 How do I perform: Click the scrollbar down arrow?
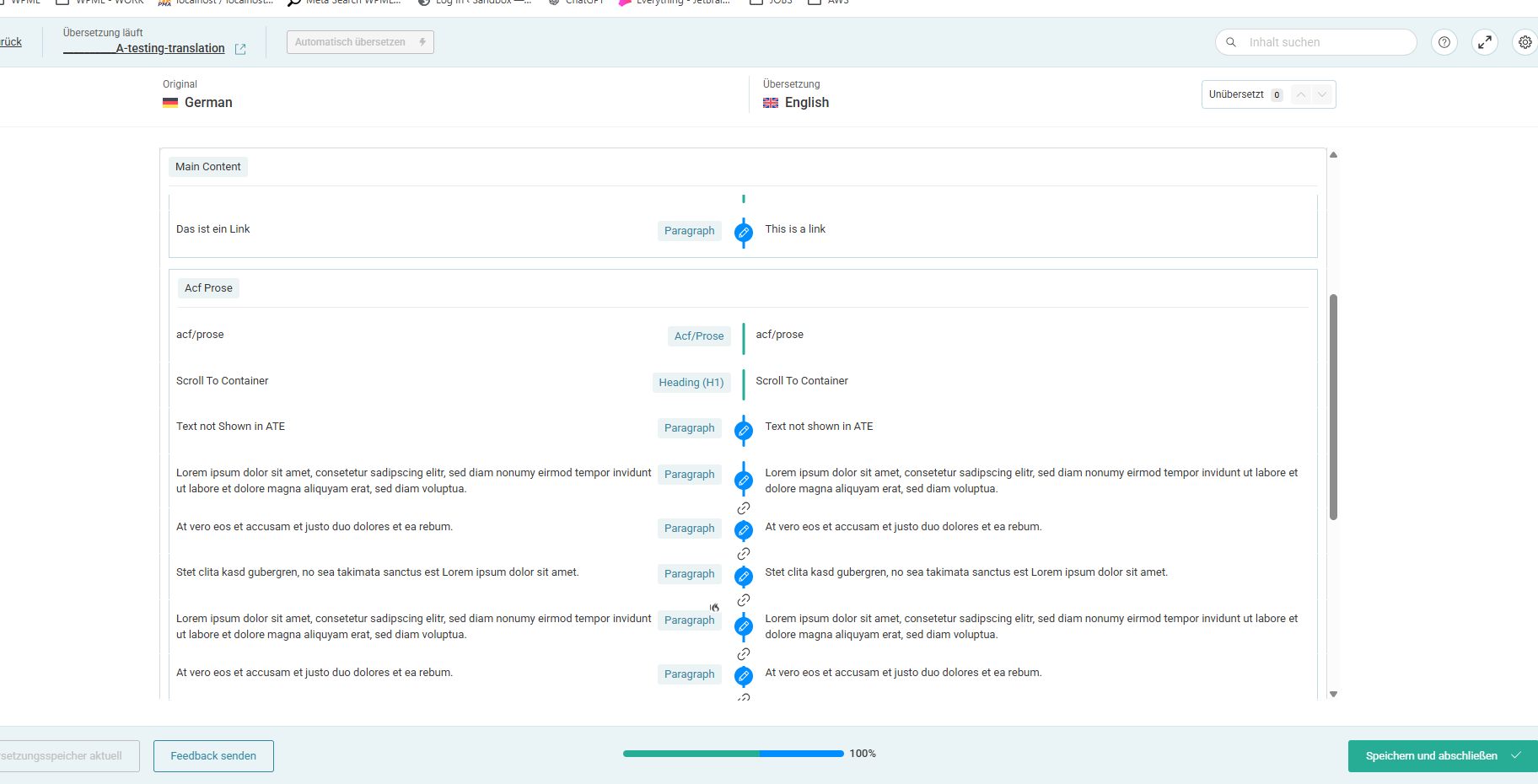click(x=1333, y=694)
